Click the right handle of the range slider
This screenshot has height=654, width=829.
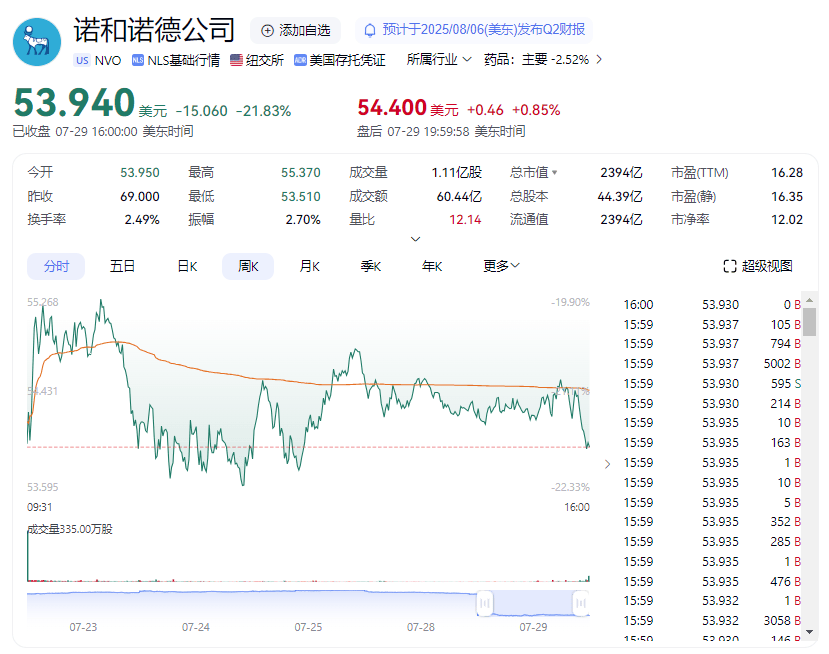(x=581, y=603)
